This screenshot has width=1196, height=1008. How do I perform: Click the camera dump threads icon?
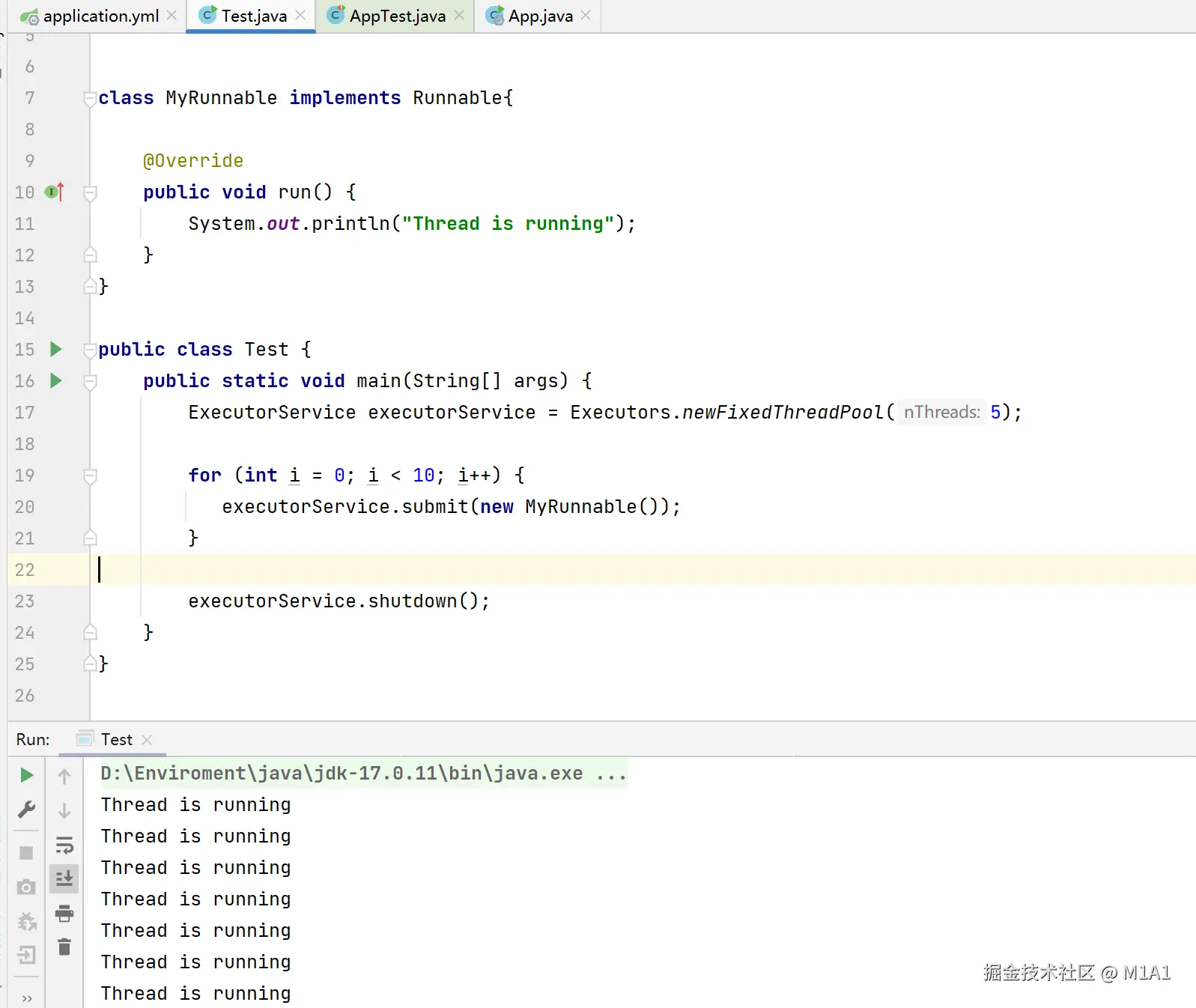[26, 887]
